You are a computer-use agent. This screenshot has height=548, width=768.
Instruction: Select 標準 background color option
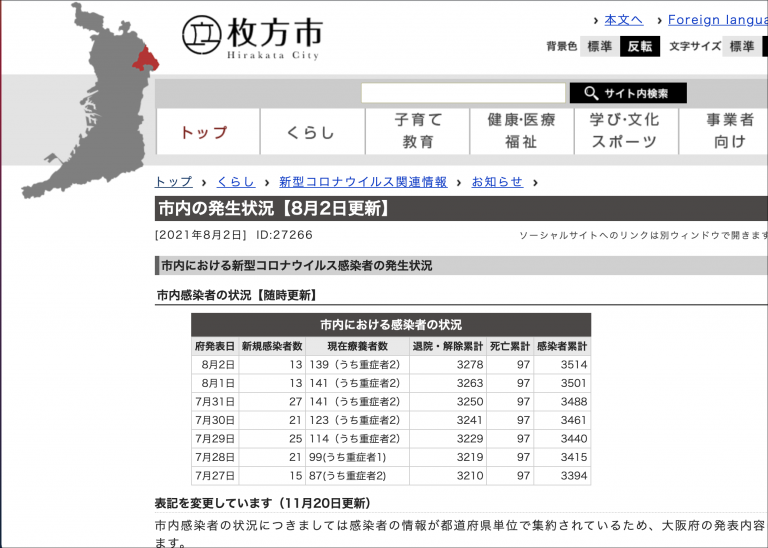tap(599, 46)
